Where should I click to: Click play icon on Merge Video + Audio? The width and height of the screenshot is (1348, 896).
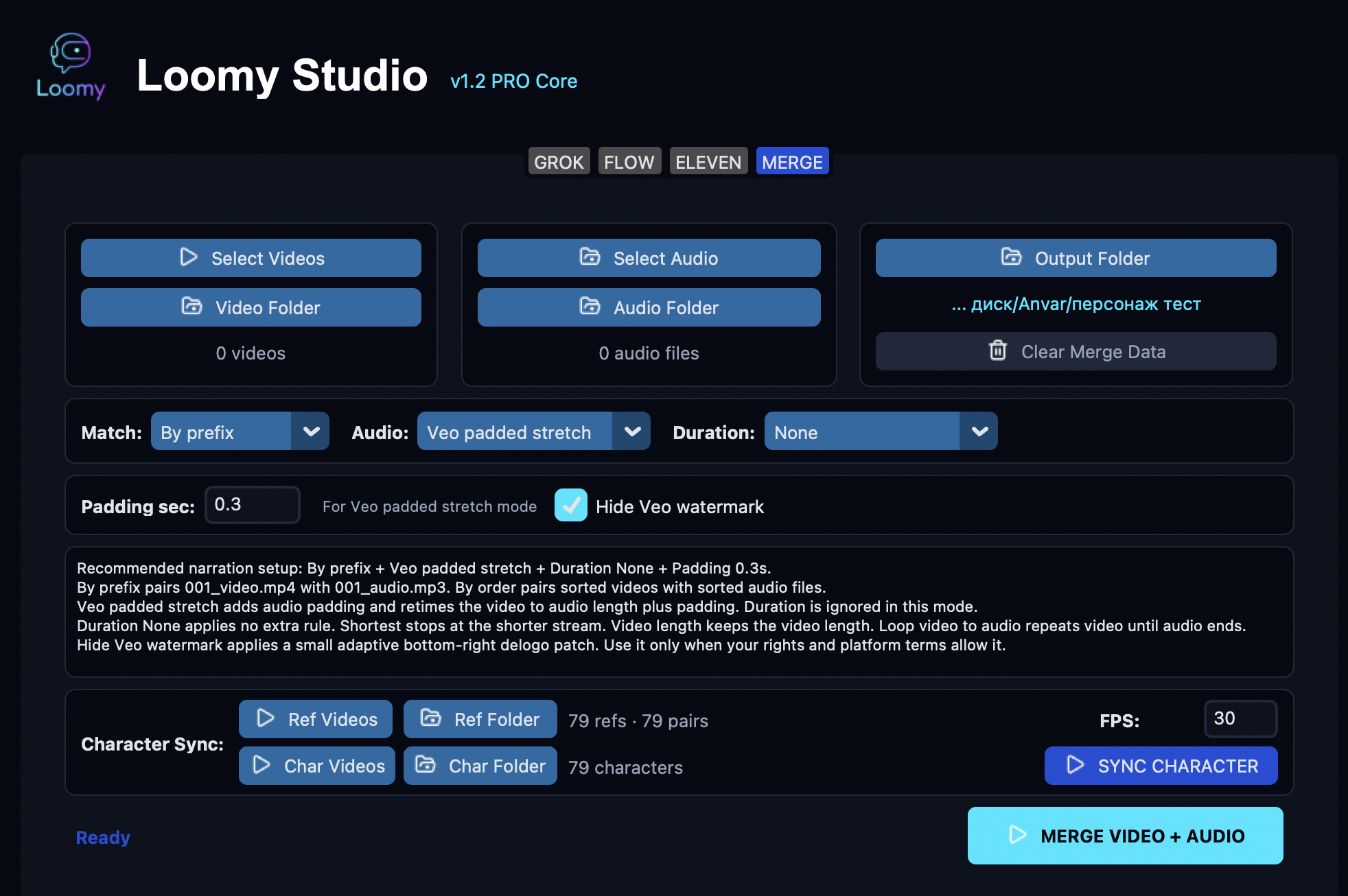point(1018,835)
